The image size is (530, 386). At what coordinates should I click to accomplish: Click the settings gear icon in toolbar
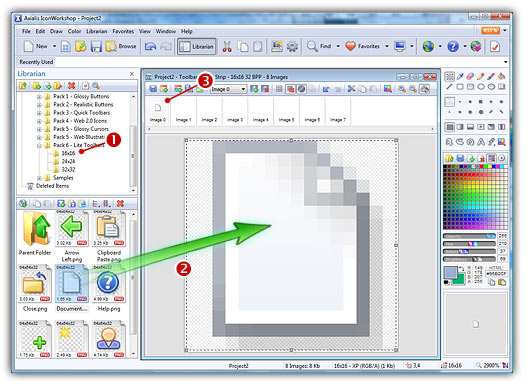[x=292, y=46]
